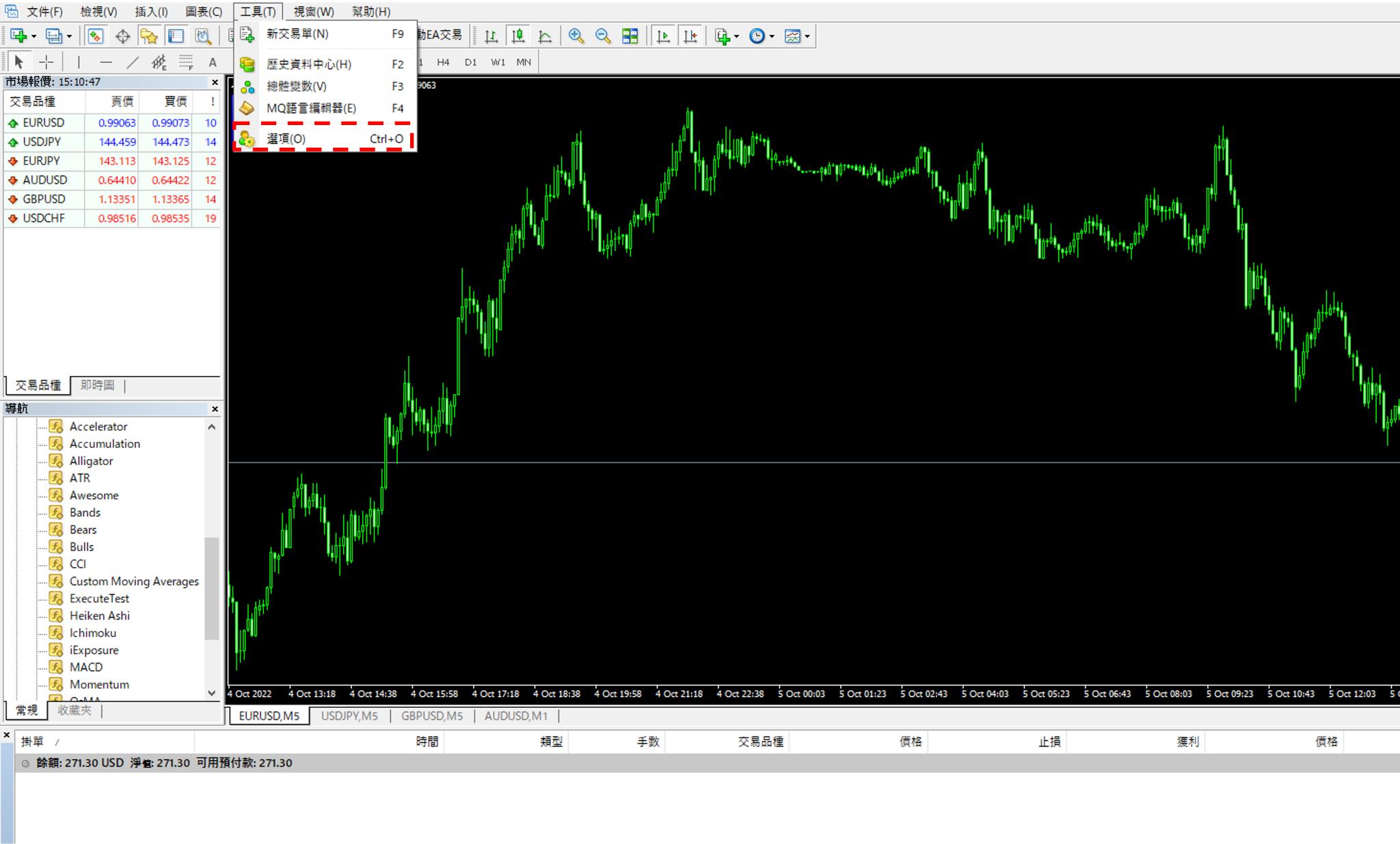
Task: Toggle chart auto scroll
Action: point(663,36)
